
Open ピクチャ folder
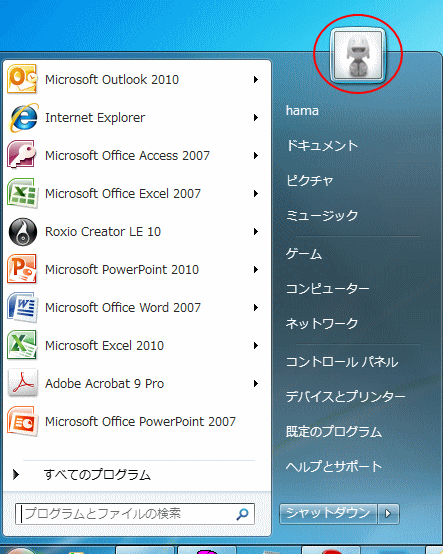[x=309, y=181]
